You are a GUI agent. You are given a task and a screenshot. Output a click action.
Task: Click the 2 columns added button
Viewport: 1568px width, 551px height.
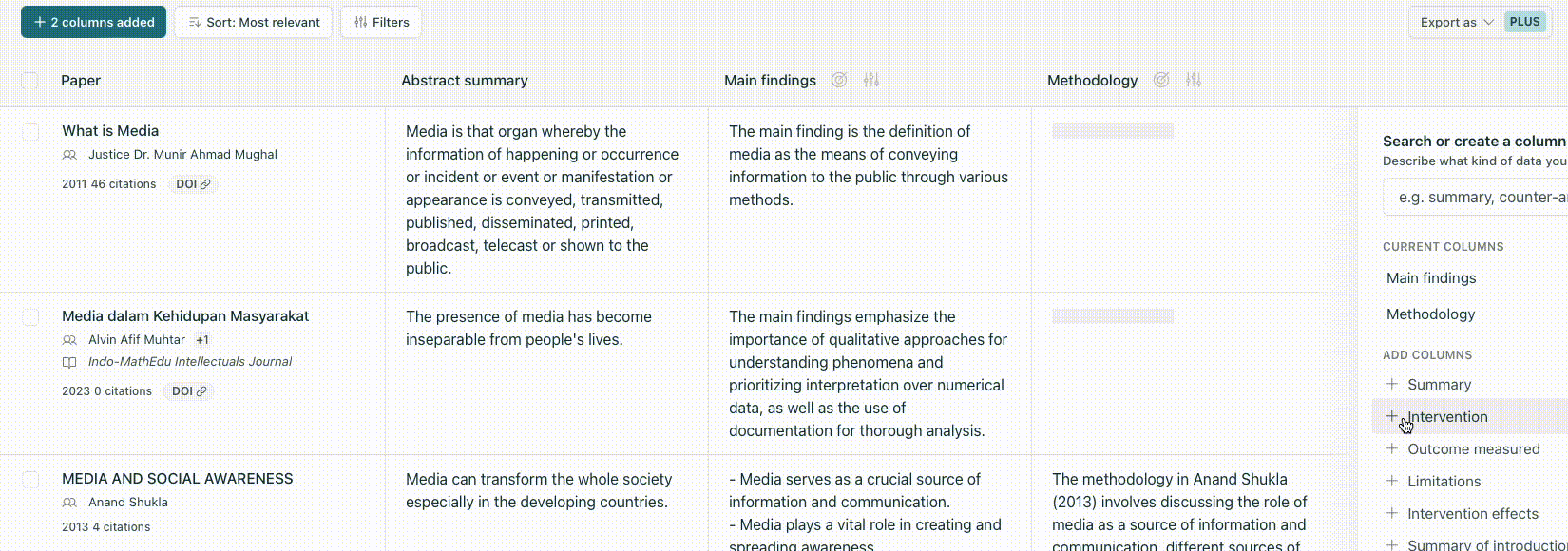pos(93,22)
